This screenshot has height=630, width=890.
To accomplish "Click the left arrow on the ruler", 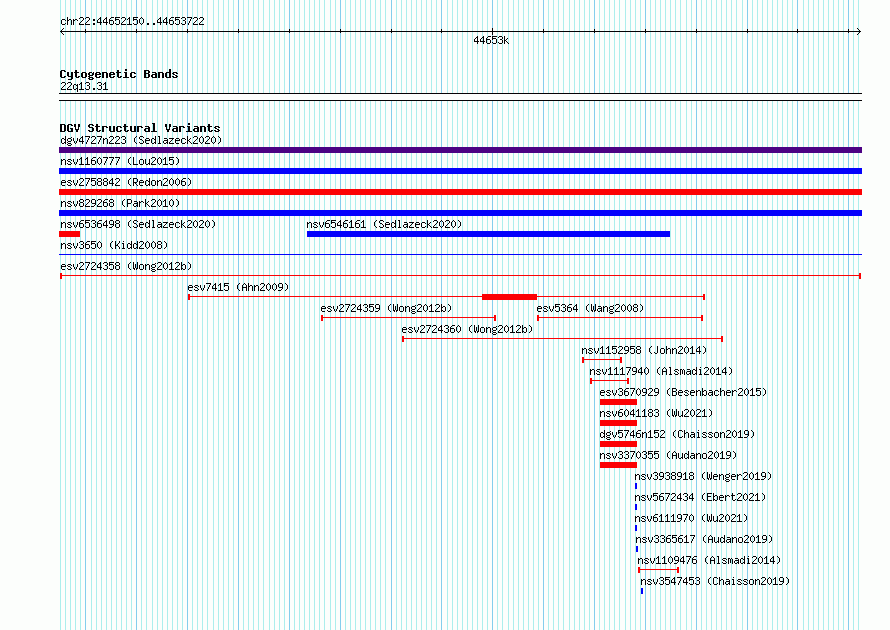I will click(62, 32).
